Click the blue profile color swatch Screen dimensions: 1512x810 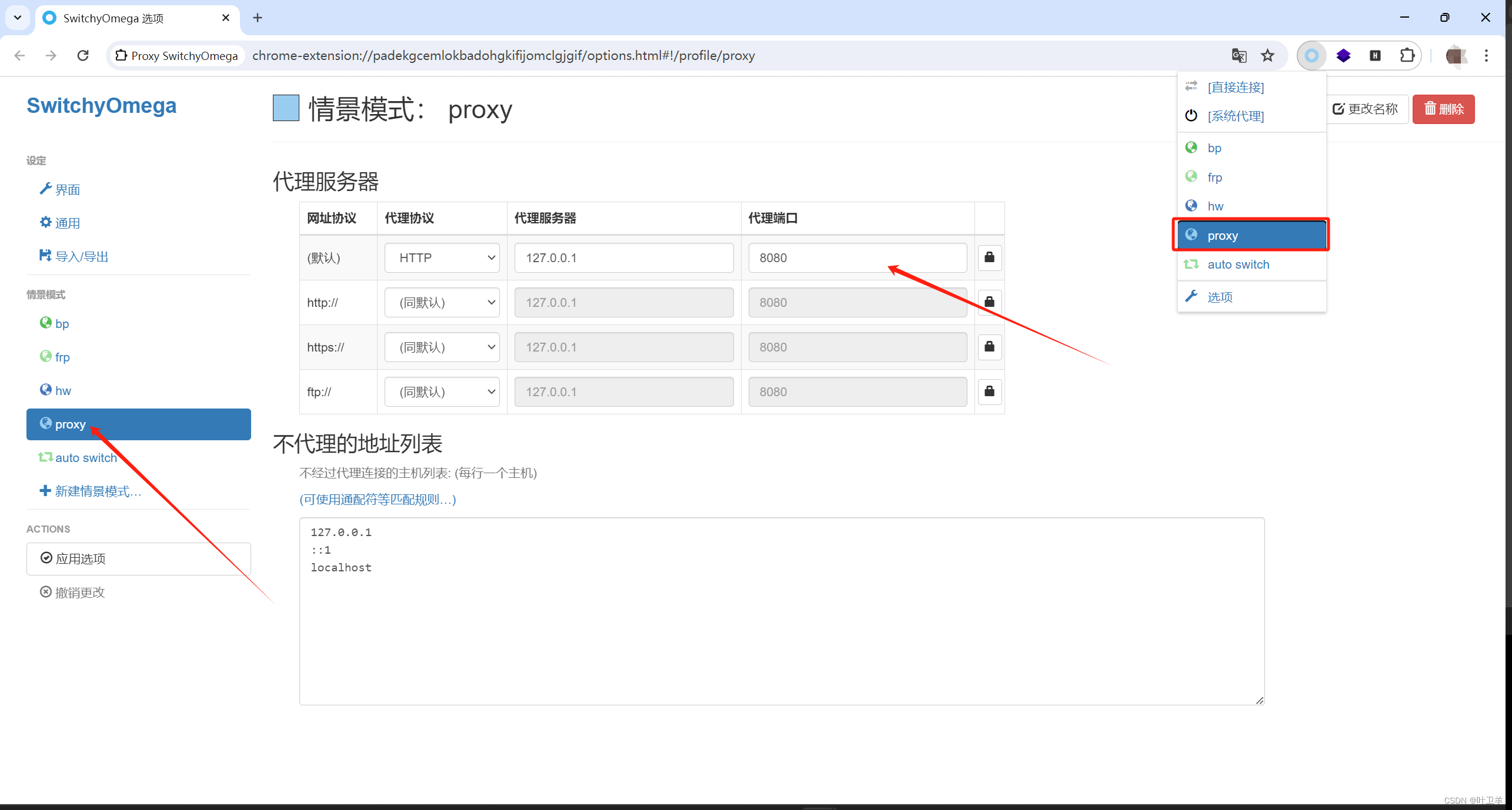[286, 108]
